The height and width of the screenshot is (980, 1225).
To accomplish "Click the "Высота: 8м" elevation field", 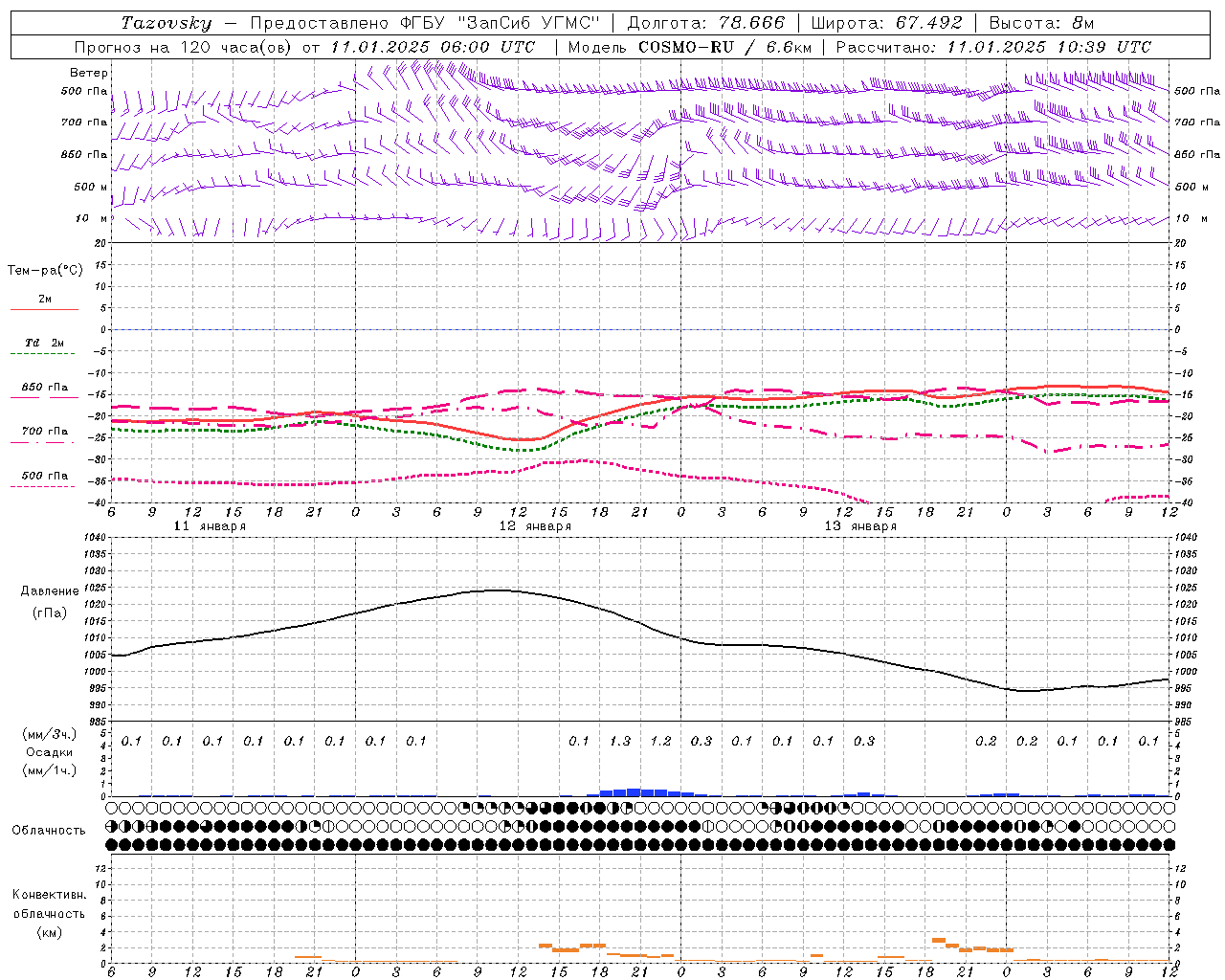I will [1041, 23].
